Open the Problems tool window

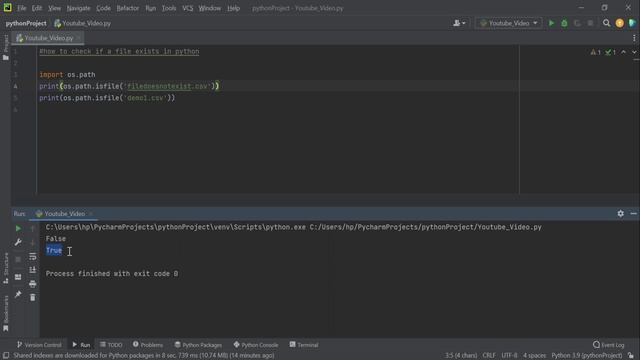coord(148,345)
